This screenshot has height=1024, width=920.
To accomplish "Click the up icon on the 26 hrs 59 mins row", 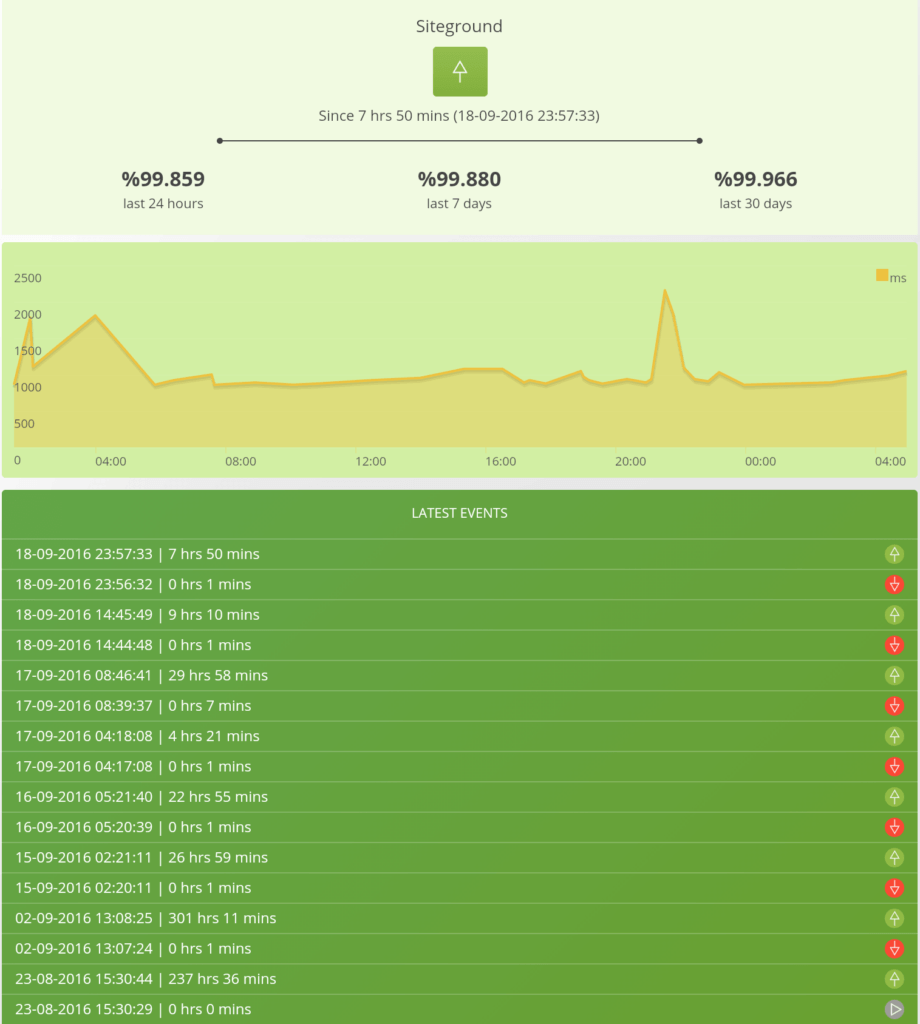I will [895, 857].
